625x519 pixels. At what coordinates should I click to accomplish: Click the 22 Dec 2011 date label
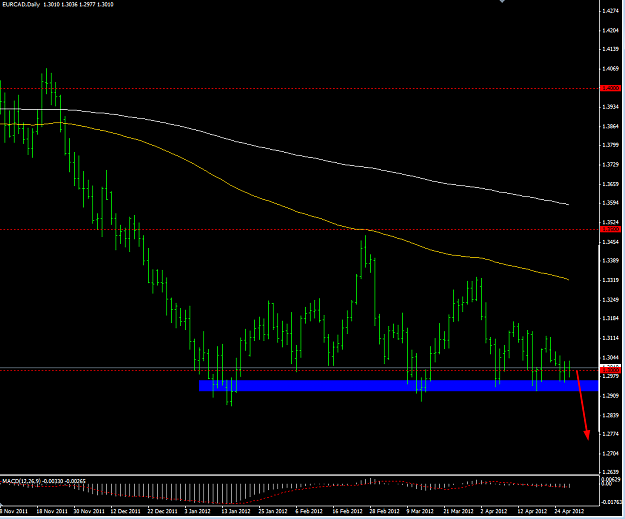click(x=162, y=511)
